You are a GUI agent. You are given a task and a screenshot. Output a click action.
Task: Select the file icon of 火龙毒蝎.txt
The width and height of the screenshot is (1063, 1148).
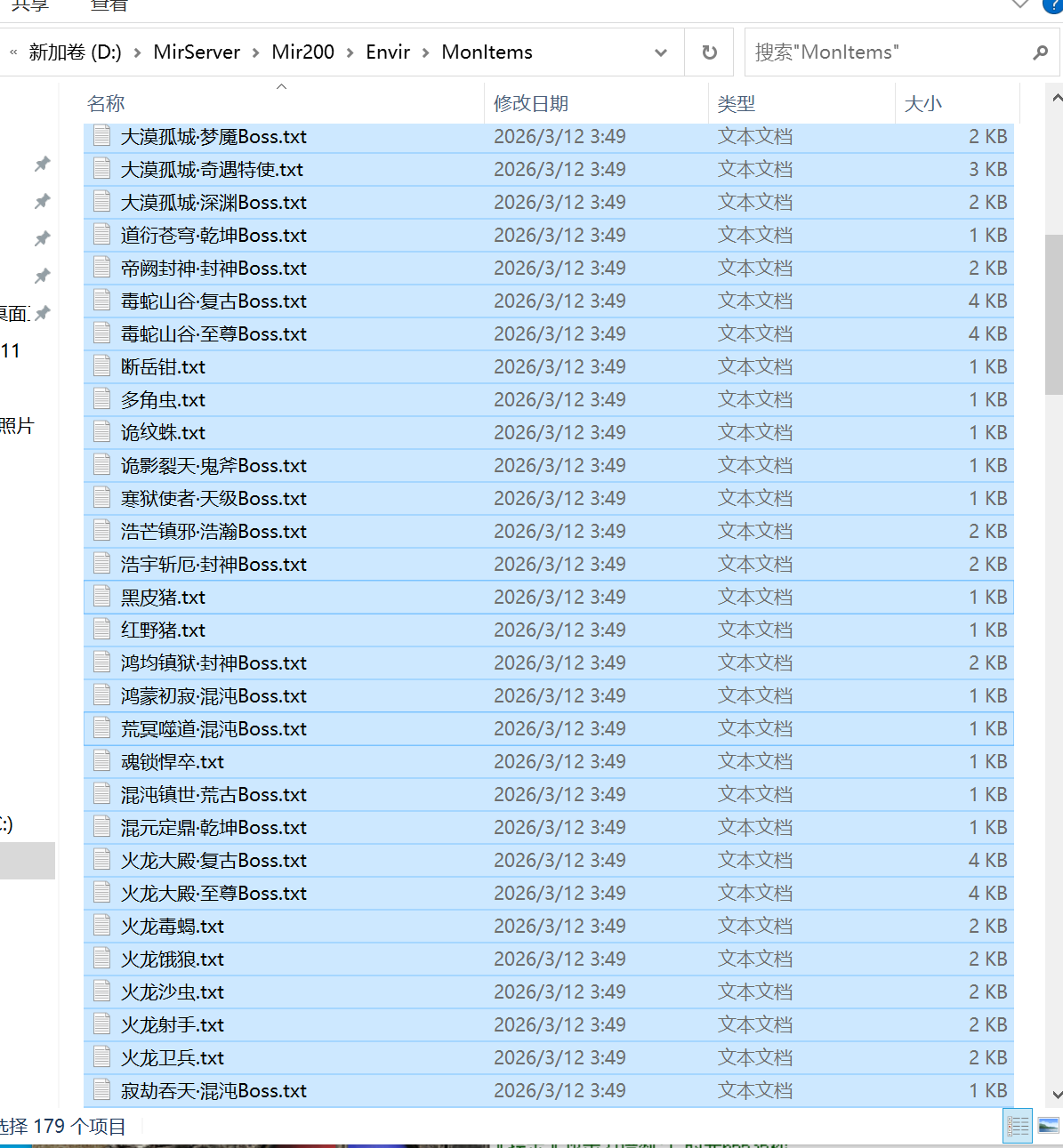pyautogui.click(x=102, y=926)
